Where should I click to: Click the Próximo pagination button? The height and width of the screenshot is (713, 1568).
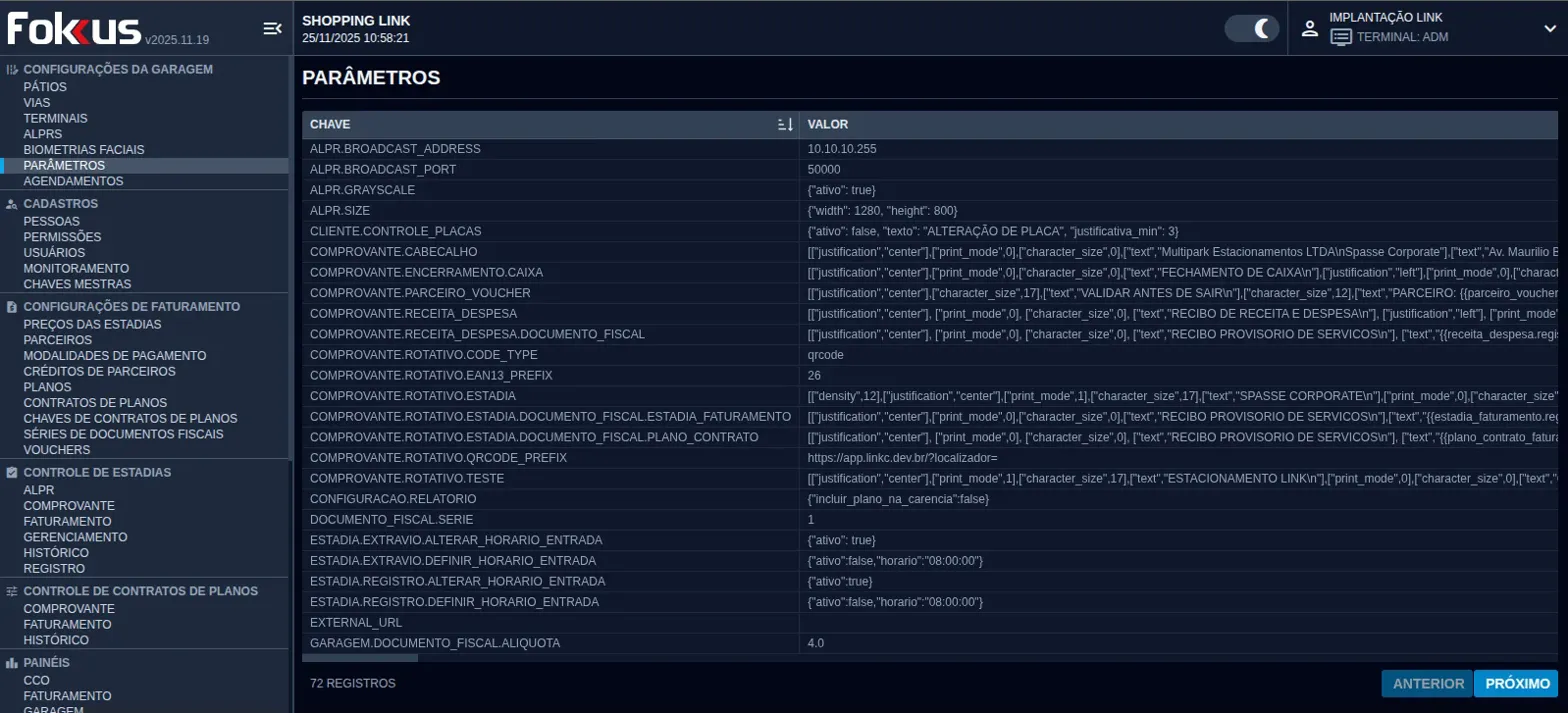point(1516,684)
